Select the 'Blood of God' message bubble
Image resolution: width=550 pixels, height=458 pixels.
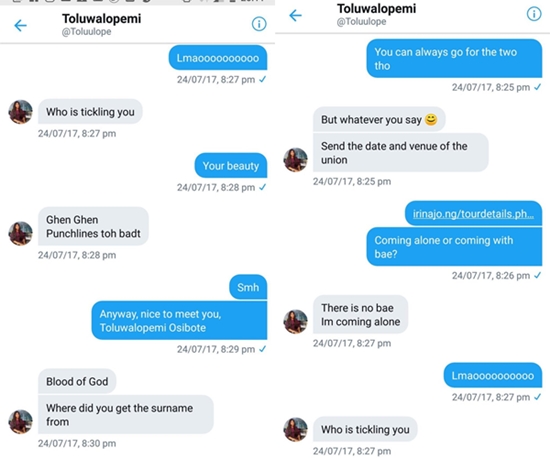pos(77,381)
